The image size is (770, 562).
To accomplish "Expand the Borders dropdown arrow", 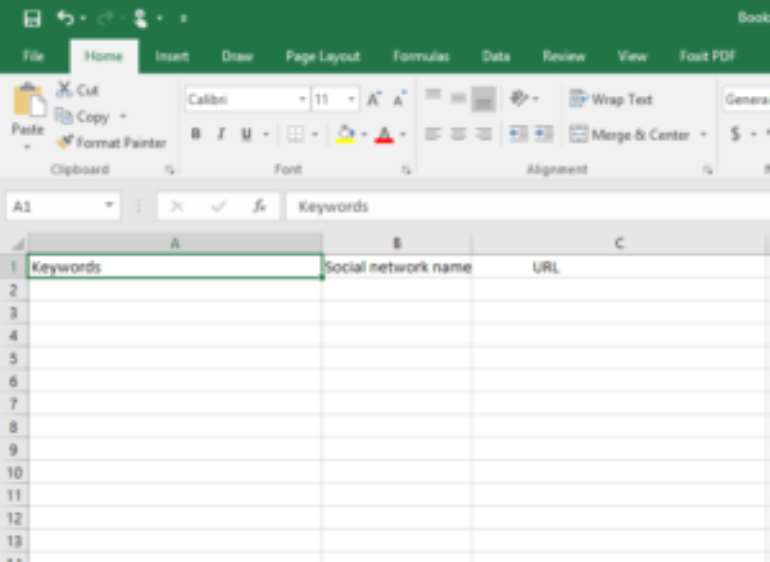I will [315, 134].
